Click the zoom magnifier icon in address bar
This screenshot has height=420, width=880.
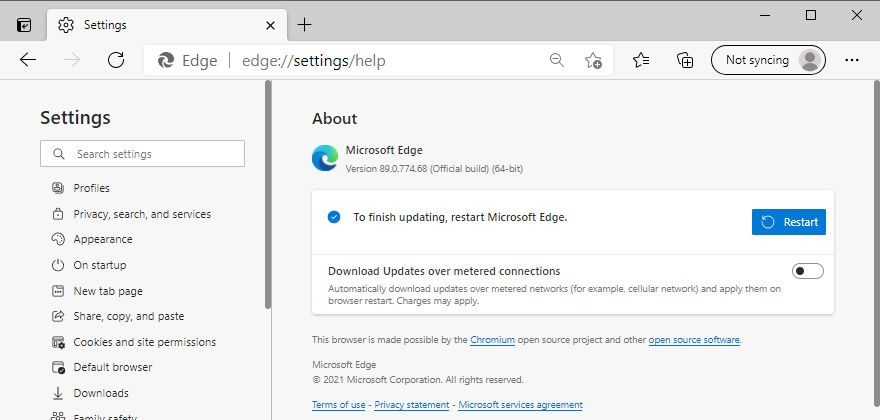click(x=557, y=60)
